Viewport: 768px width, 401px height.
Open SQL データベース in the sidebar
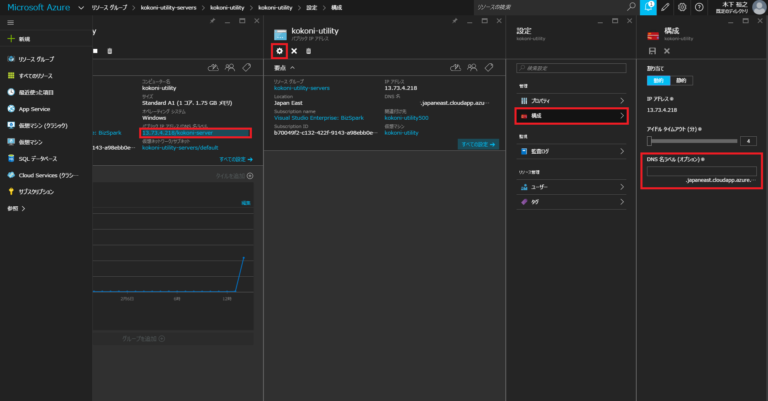[x=32, y=159]
